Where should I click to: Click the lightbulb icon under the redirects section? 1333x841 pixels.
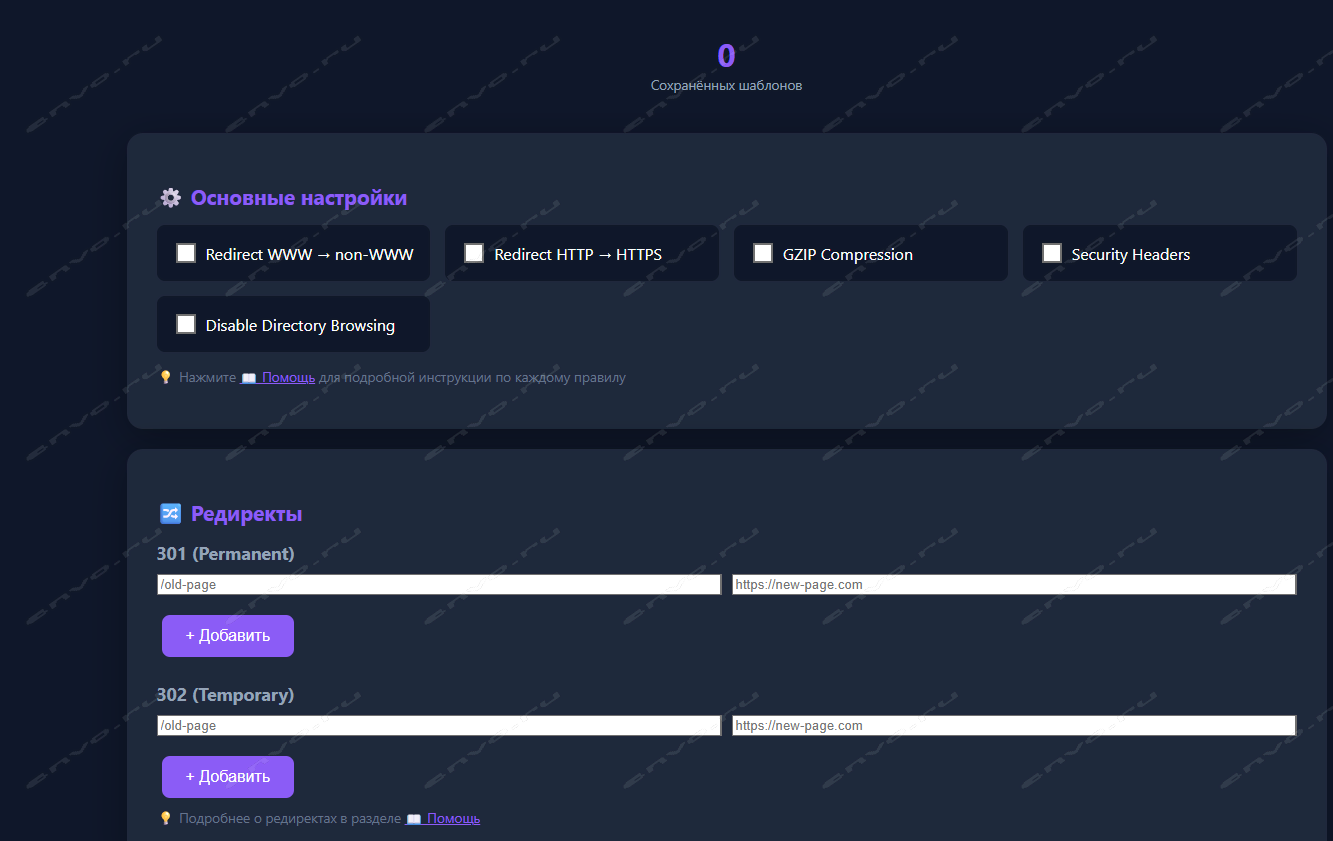click(x=166, y=819)
